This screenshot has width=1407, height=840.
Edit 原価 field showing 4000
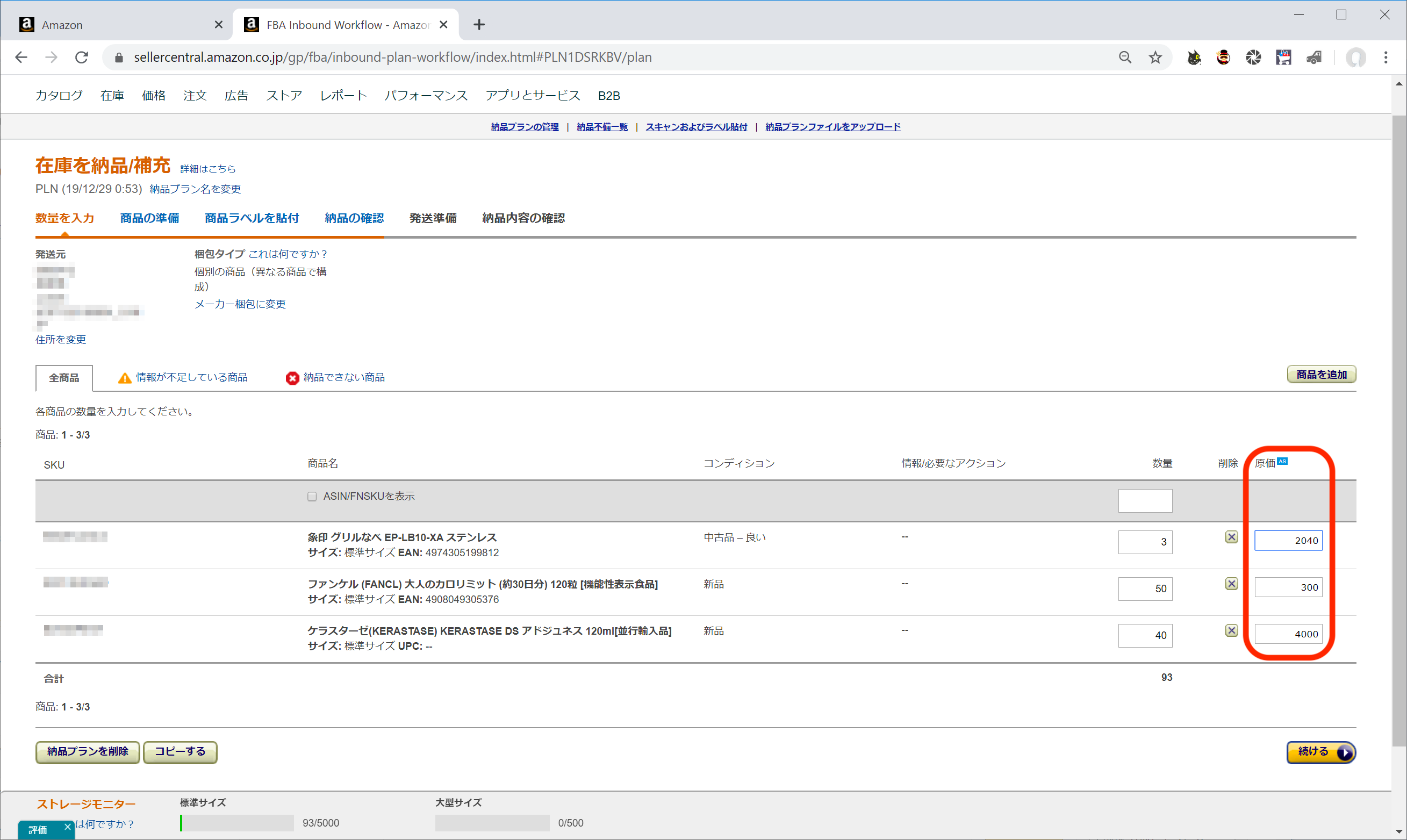click(x=1289, y=634)
